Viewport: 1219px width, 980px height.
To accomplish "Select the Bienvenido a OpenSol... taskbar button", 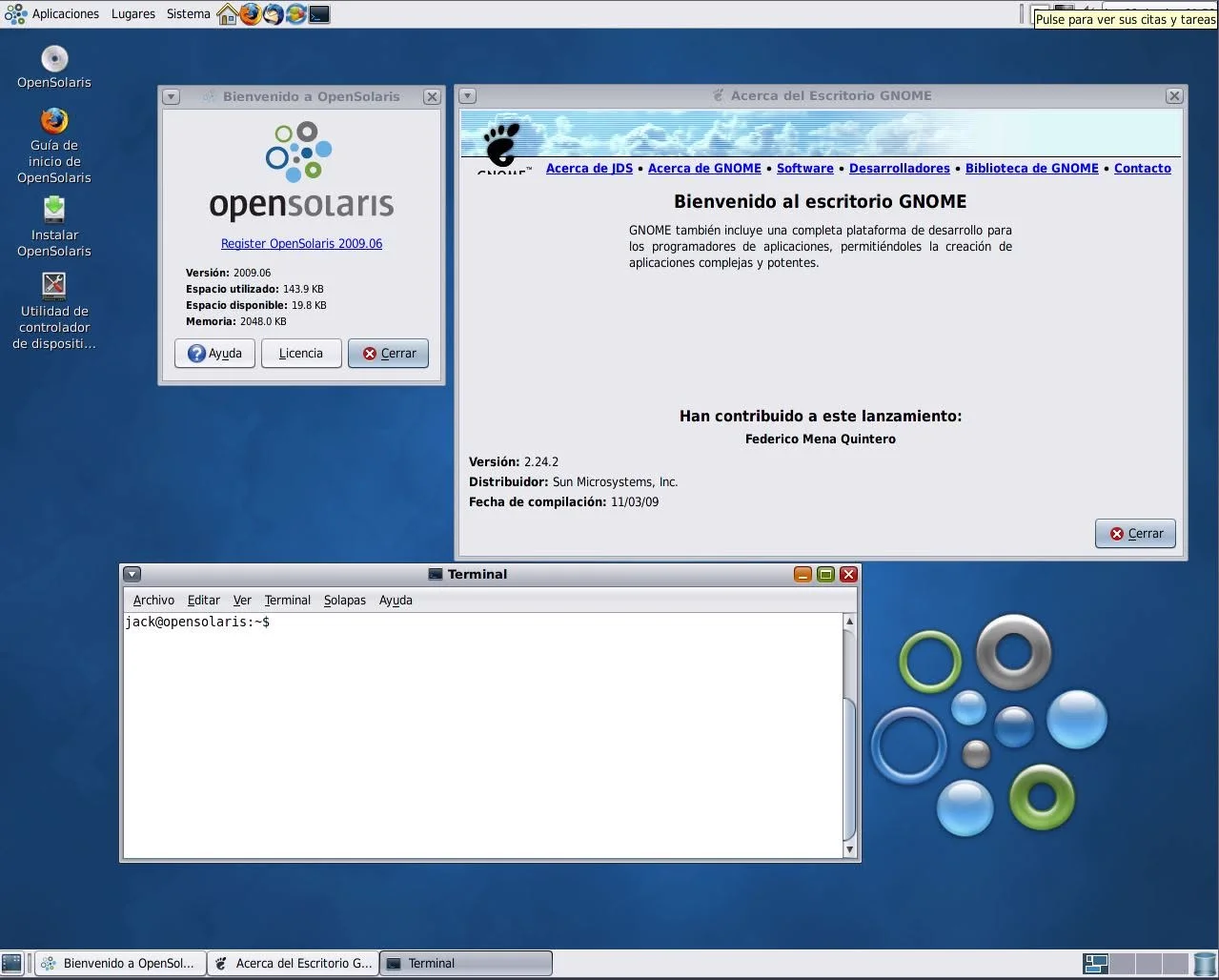I will [120, 964].
